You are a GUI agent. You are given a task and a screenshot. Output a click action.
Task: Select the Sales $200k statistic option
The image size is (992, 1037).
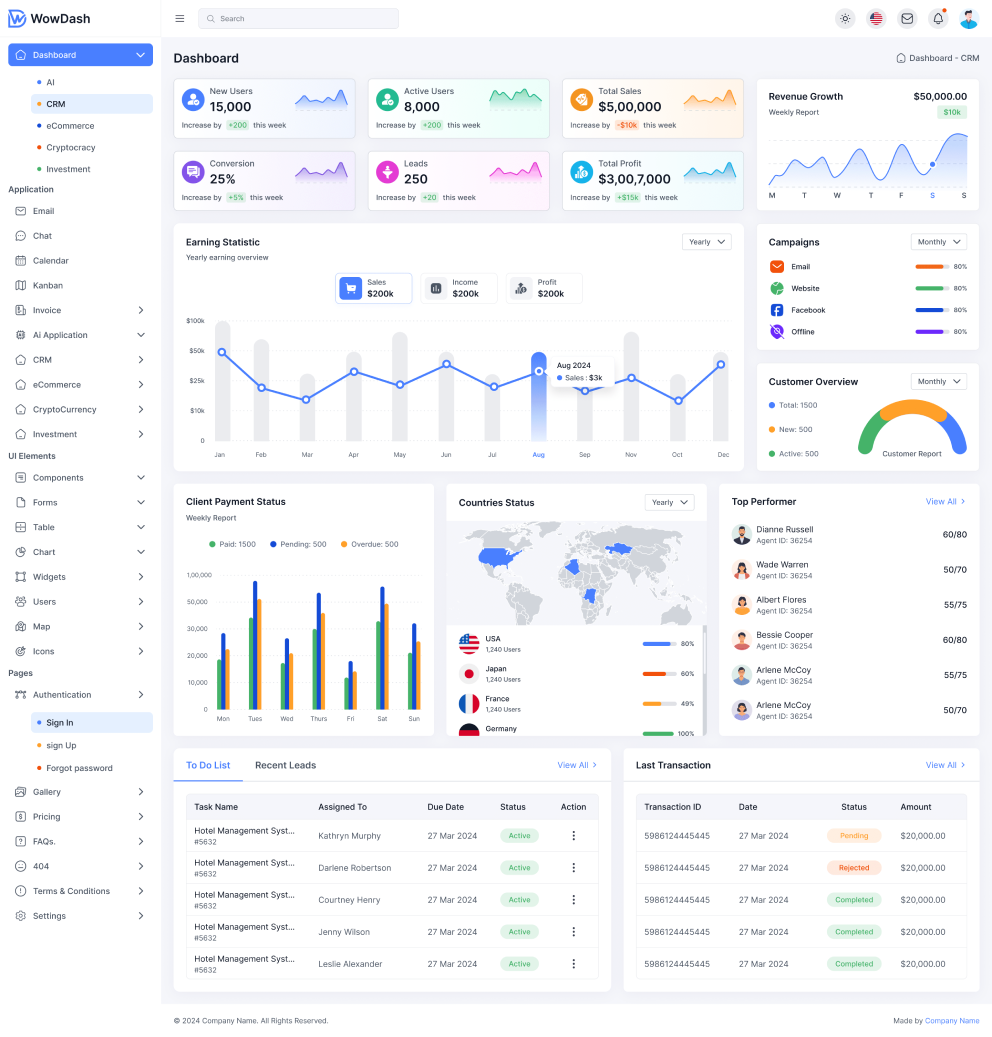click(x=374, y=288)
